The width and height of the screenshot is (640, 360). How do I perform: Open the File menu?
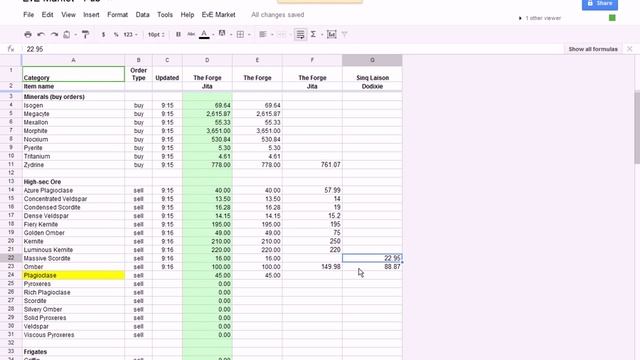pyautogui.click(x=29, y=15)
